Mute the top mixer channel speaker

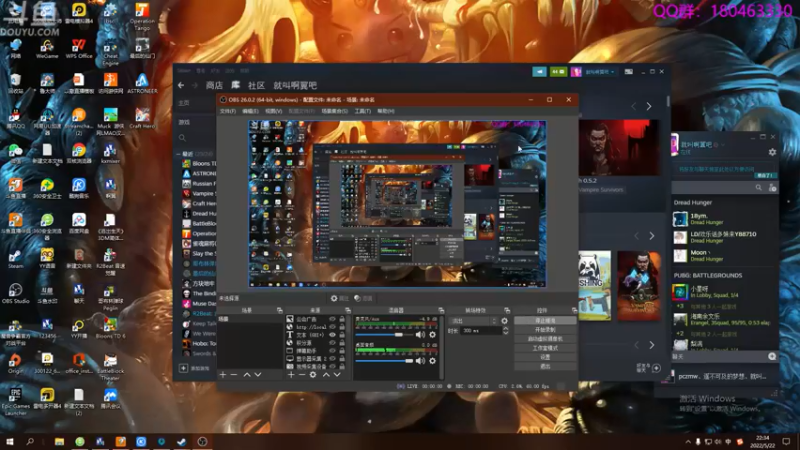pyautogui.click(x=420, y=335)
